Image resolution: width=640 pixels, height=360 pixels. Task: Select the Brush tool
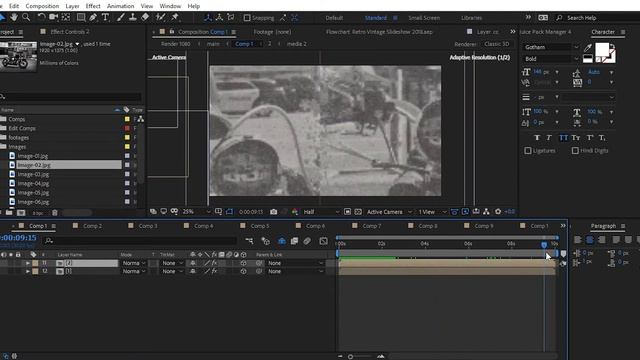click(x=120, y=17)
